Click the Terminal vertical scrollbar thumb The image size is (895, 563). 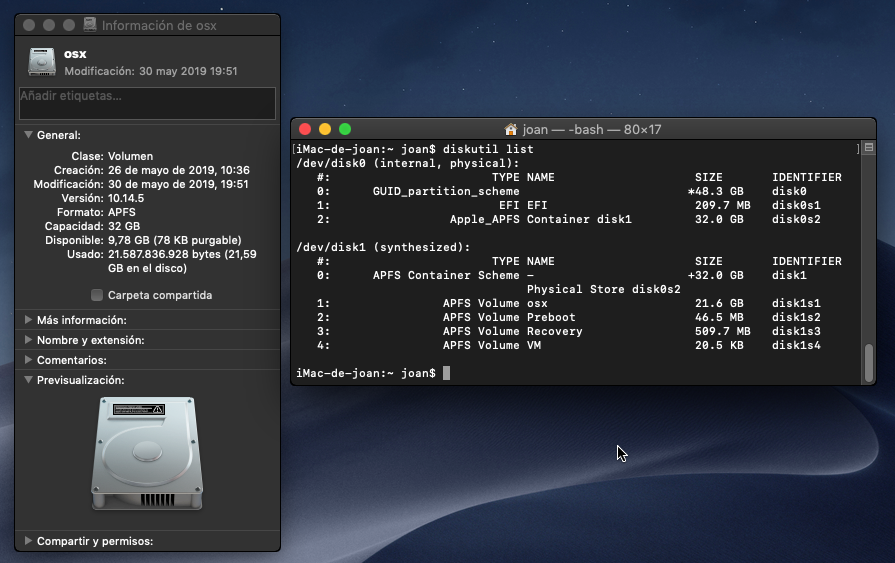click(869, 363)
